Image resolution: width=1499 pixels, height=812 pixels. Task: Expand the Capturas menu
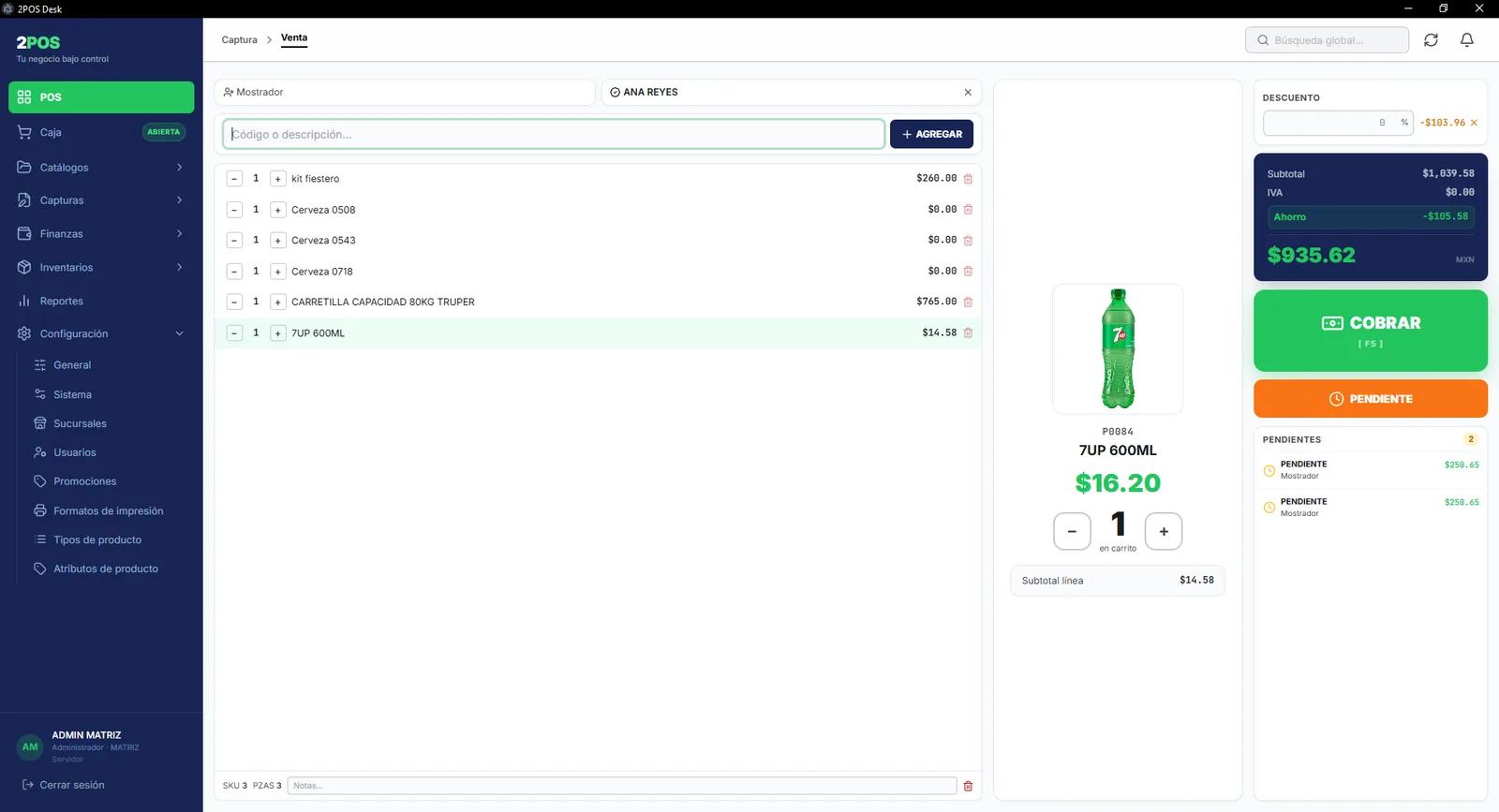[101, 200]
